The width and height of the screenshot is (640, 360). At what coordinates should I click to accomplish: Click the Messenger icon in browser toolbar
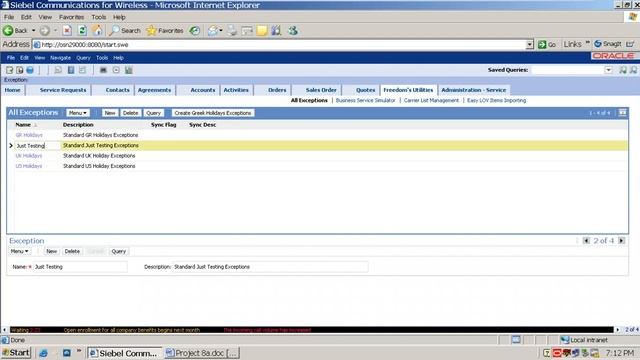(x=293, y=31)
